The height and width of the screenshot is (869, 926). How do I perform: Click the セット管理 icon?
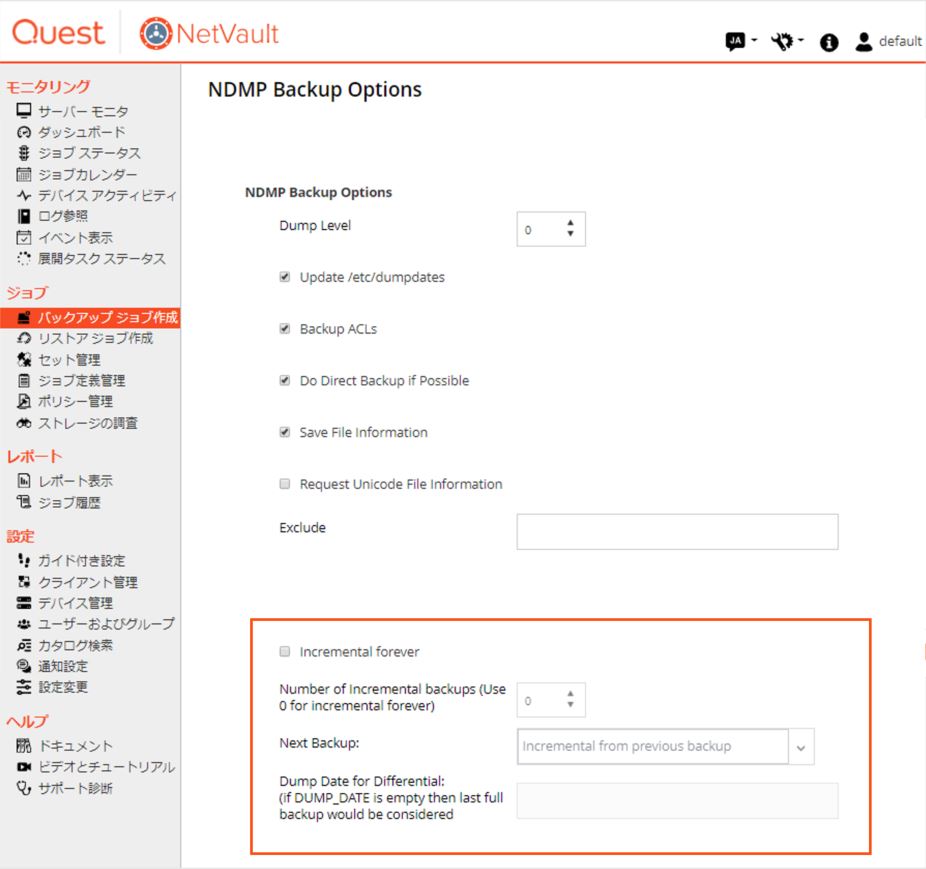coord(24,359)
